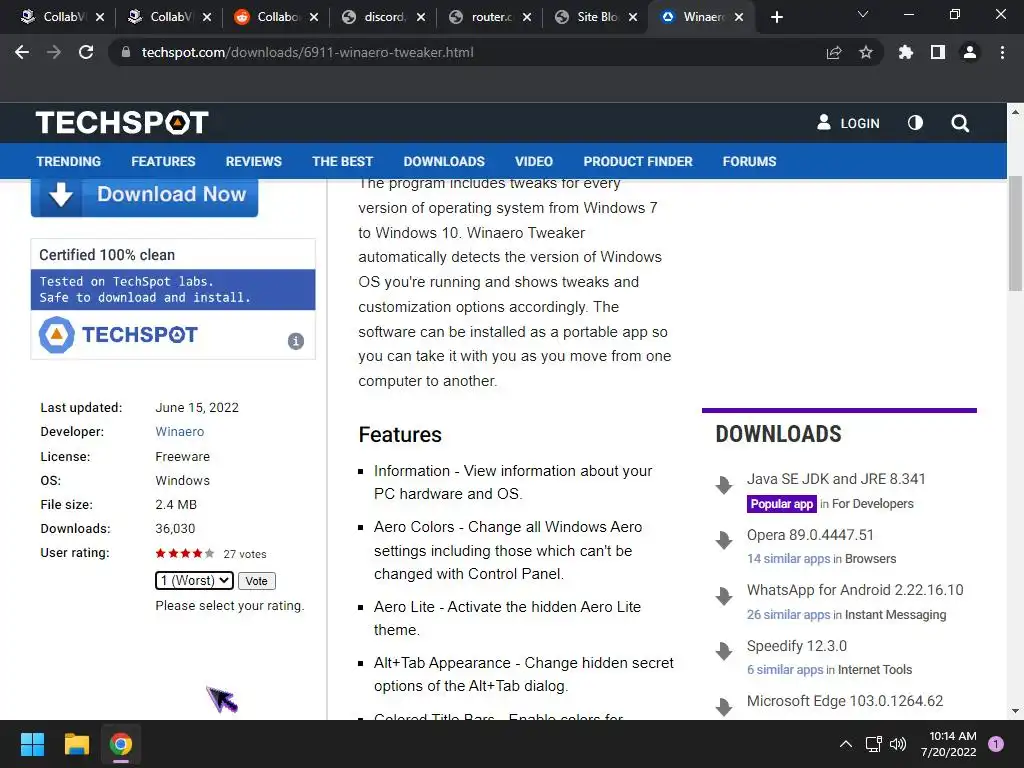This screenshot has width=1024, height=768.
Task: Click the Certified 100% clean TechSpot badge
Action: pos(173,299)
